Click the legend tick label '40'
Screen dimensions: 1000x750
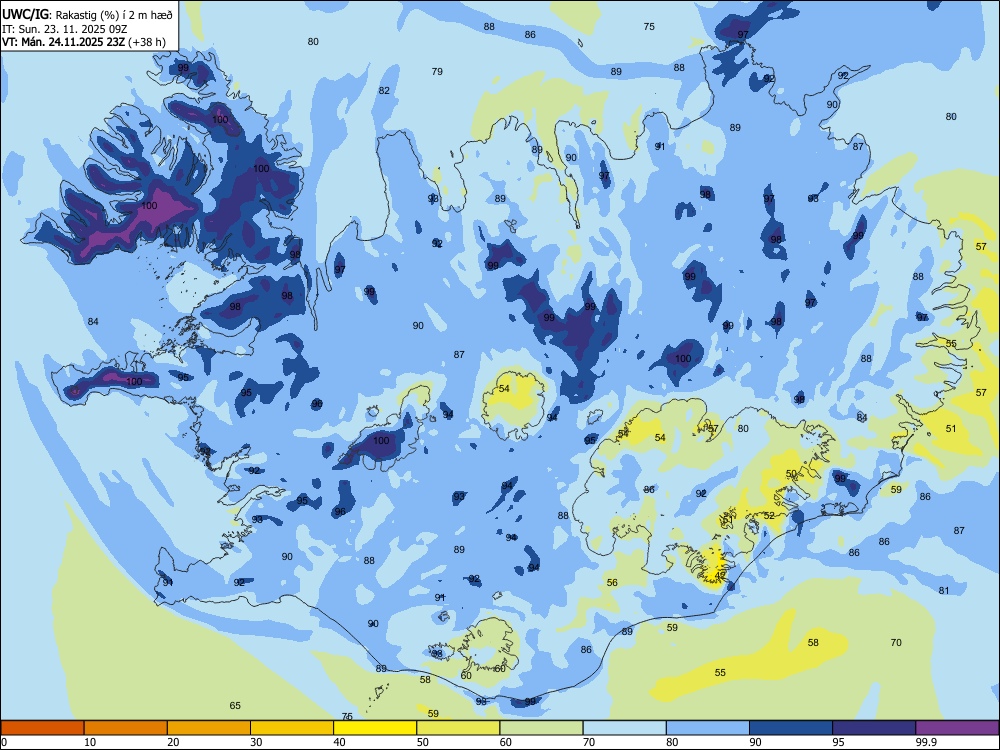coord(340,742)
